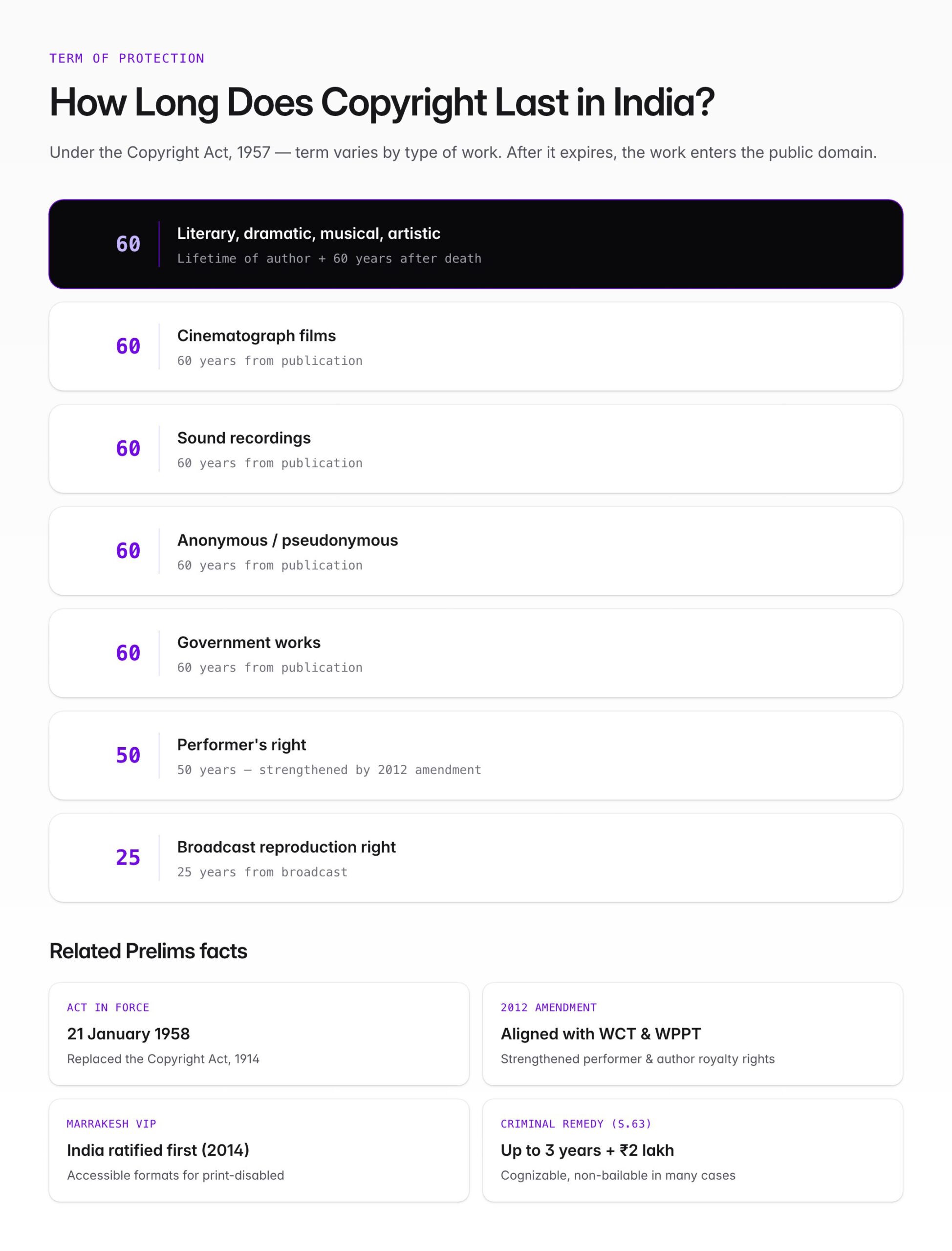Screen dimensions: 952x1251
Task: Click the Up to 3 years + ₹2 lakh text
Action: (587, 1150)
